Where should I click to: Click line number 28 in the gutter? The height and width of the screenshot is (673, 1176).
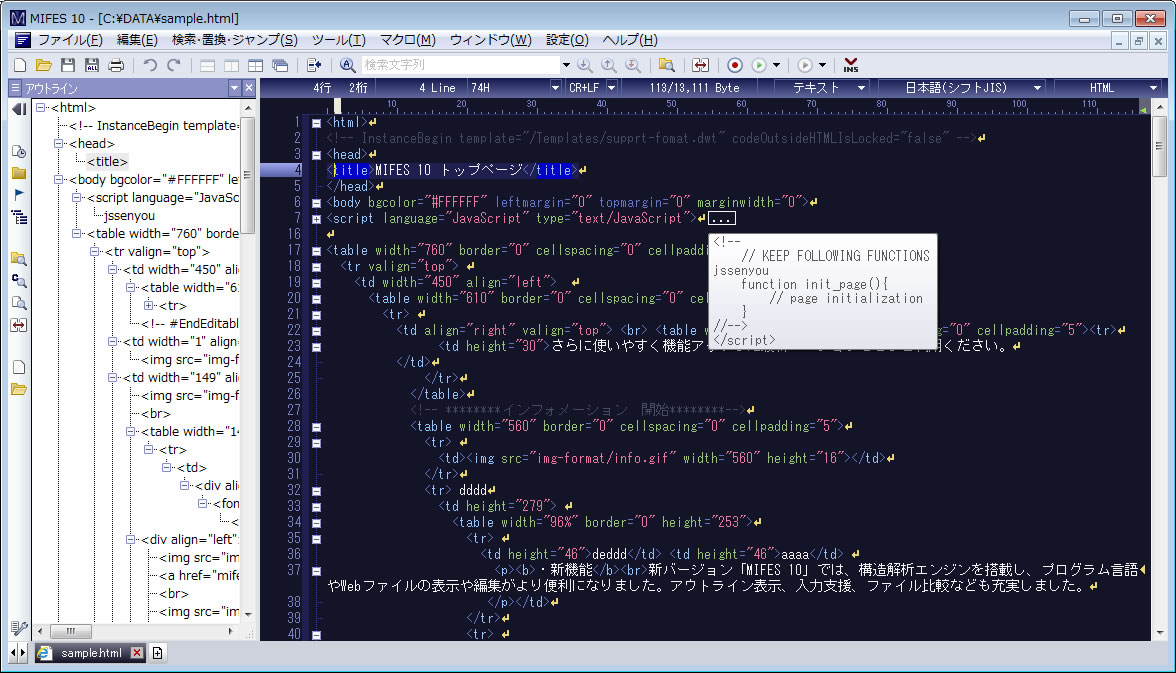[293, 426]
